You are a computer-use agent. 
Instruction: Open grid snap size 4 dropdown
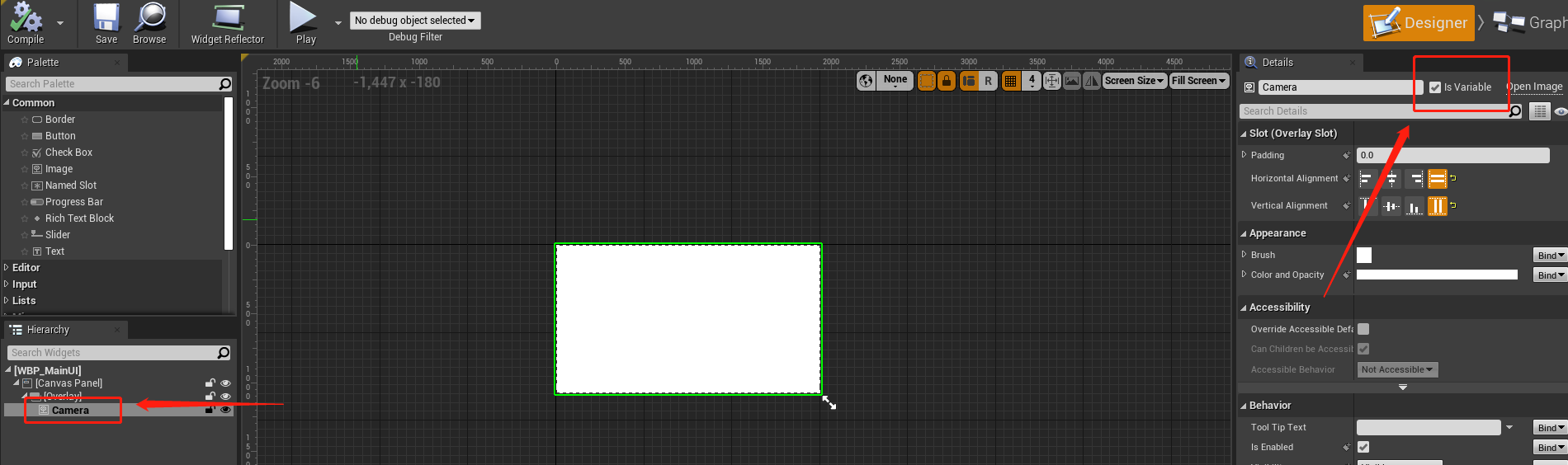coord(1032,81)
